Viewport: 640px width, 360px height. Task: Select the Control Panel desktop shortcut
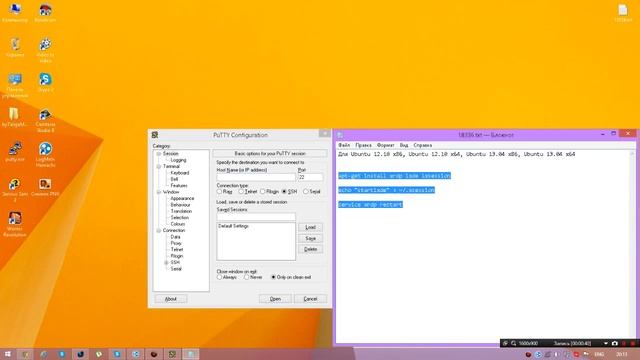tap(15, 85)
